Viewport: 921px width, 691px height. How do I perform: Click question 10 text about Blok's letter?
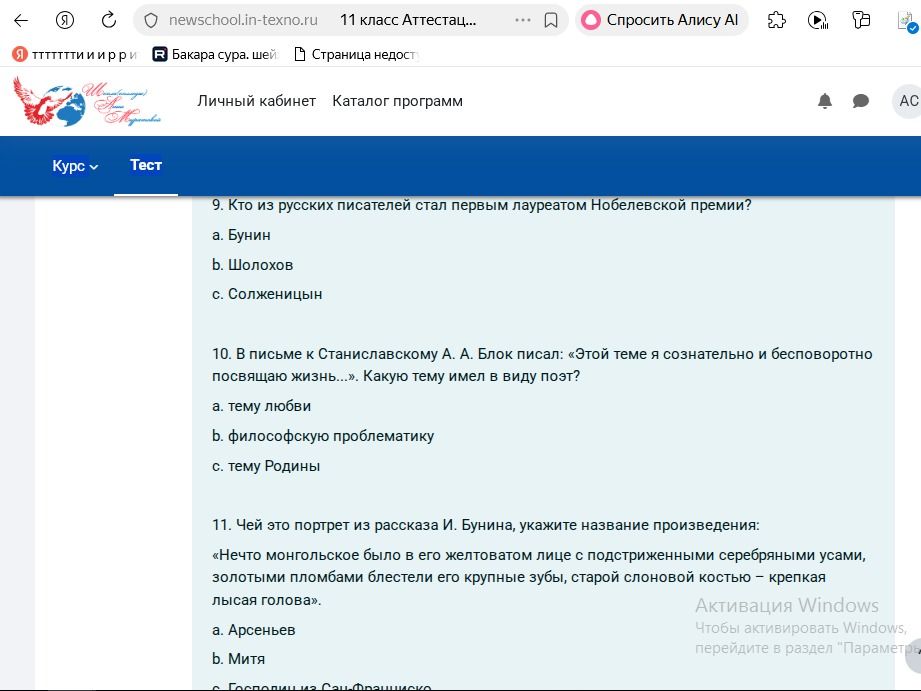[x=542, y=365]
